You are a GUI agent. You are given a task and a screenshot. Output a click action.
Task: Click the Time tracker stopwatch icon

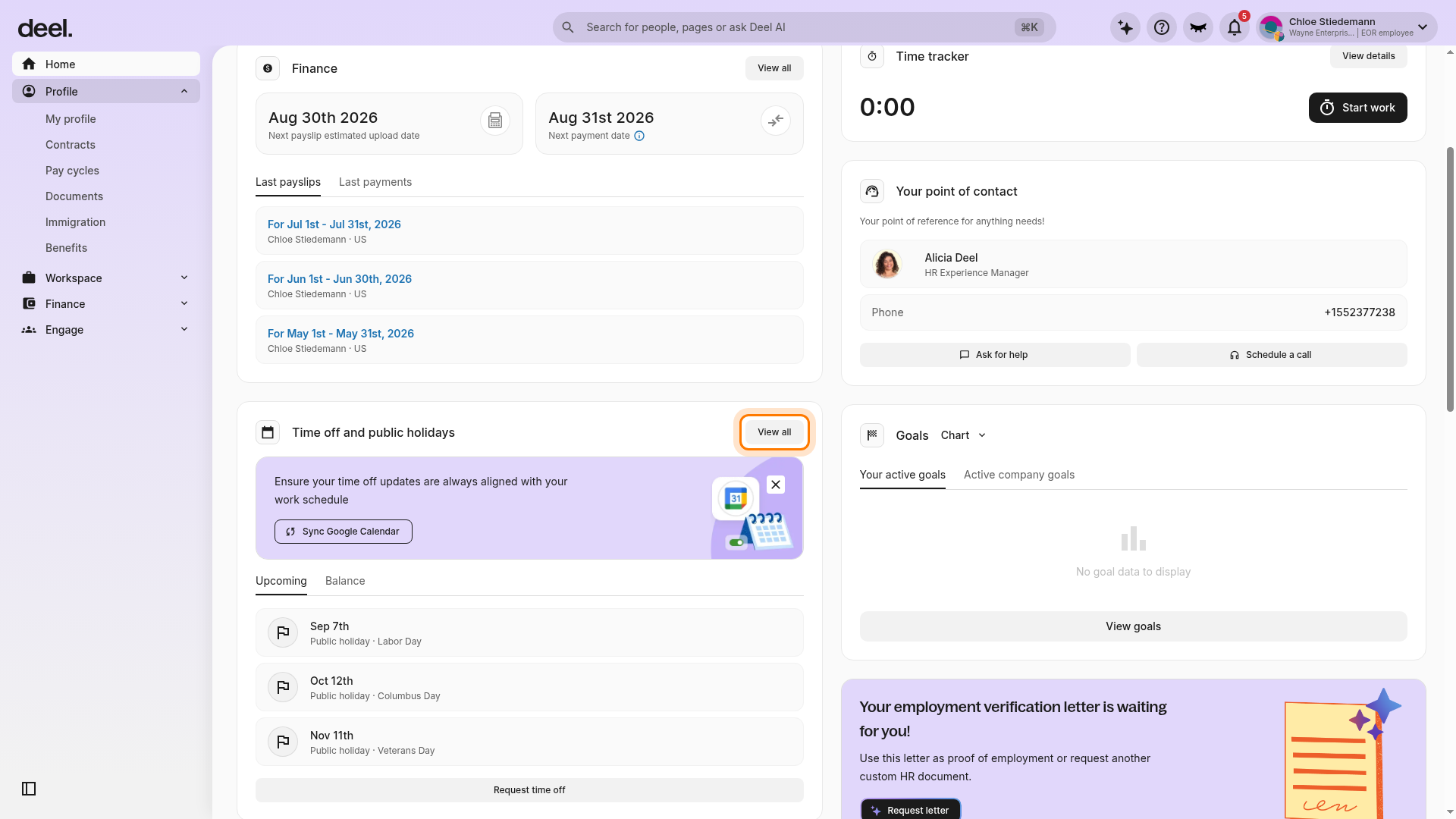[x=872, y=56]
